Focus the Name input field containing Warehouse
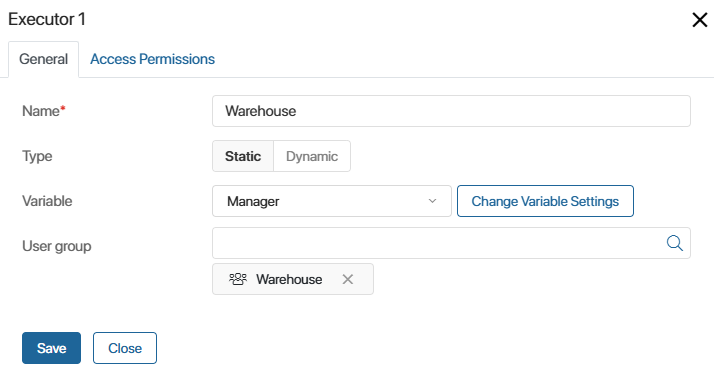The image size is (714, 369). (x=451, y=111)
